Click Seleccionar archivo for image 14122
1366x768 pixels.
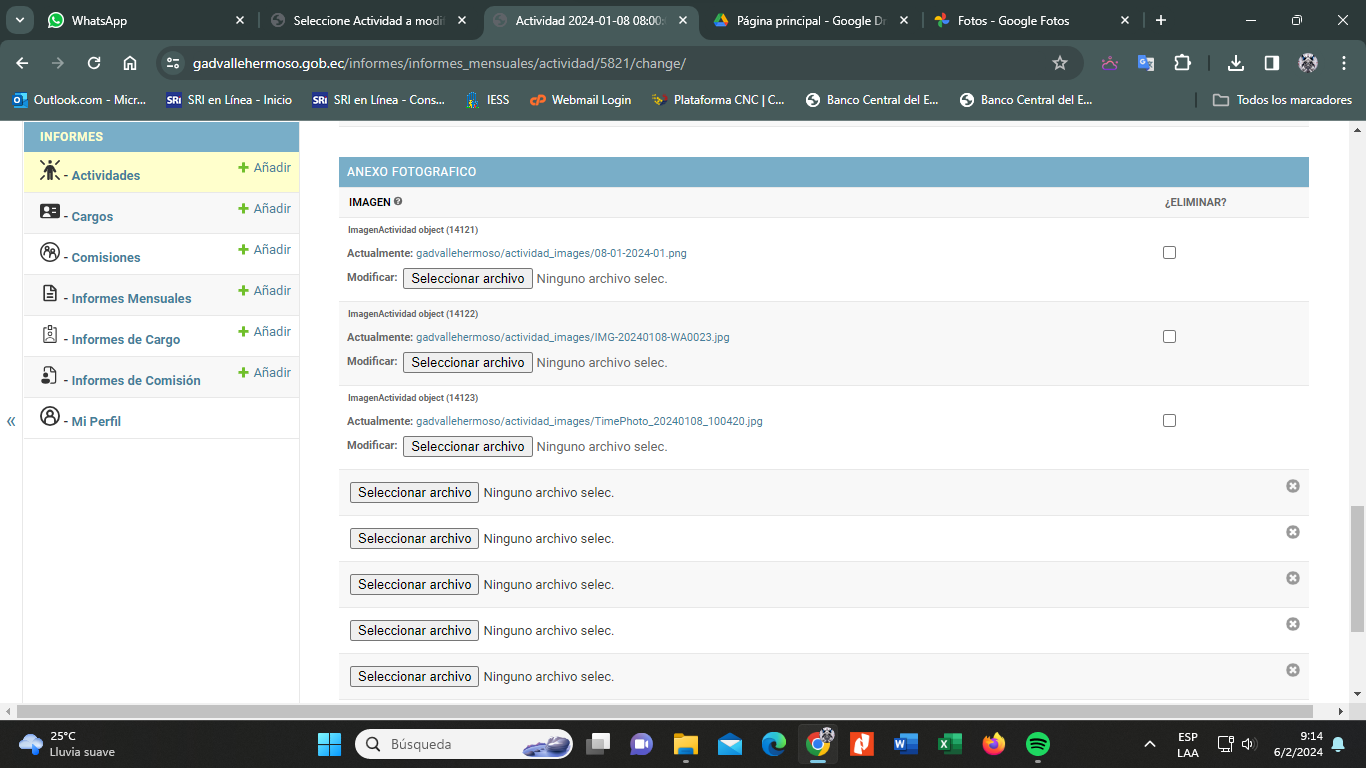click(x=467, y=363)
